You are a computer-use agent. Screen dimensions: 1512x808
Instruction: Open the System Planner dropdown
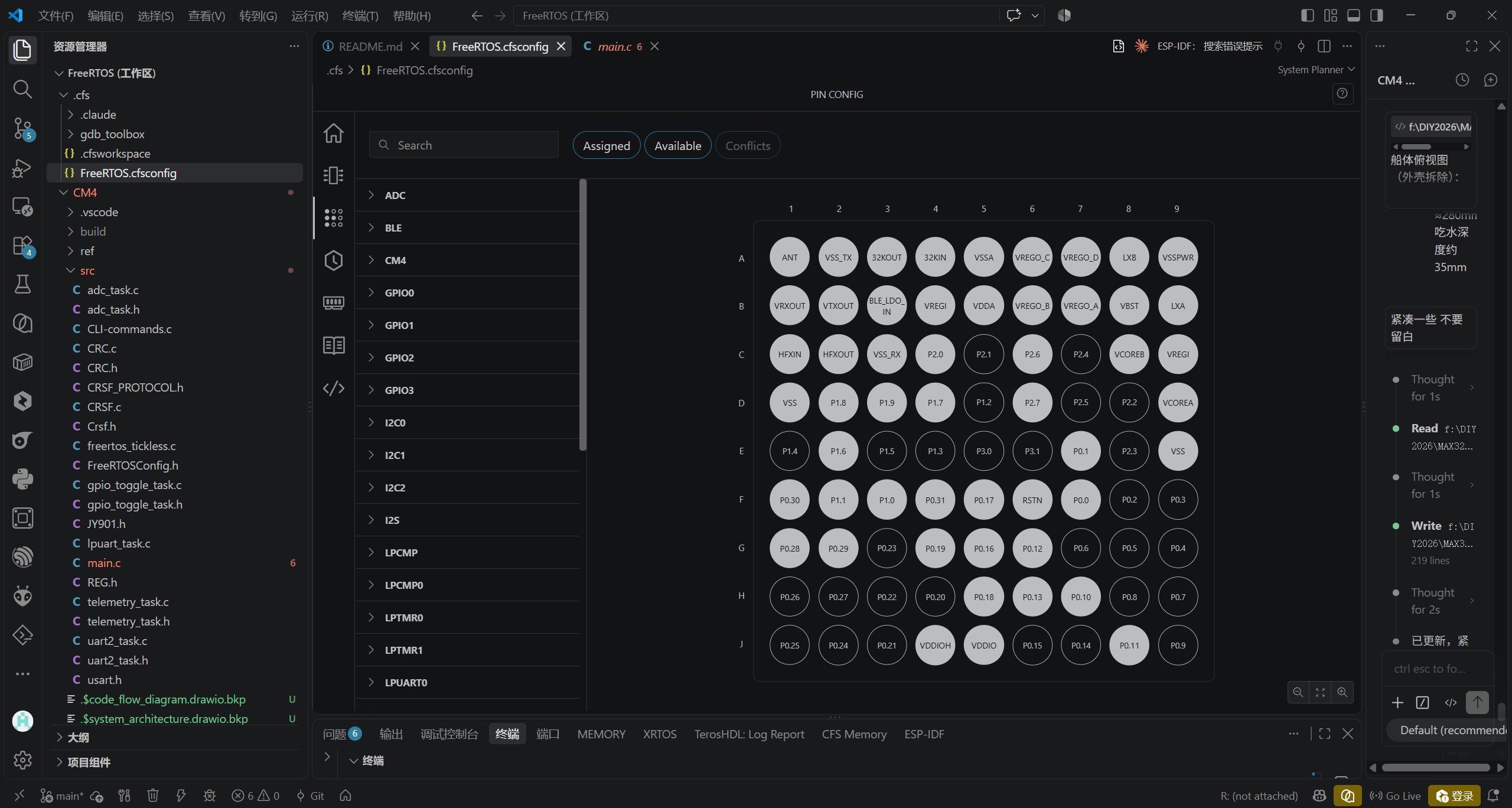1317,70
